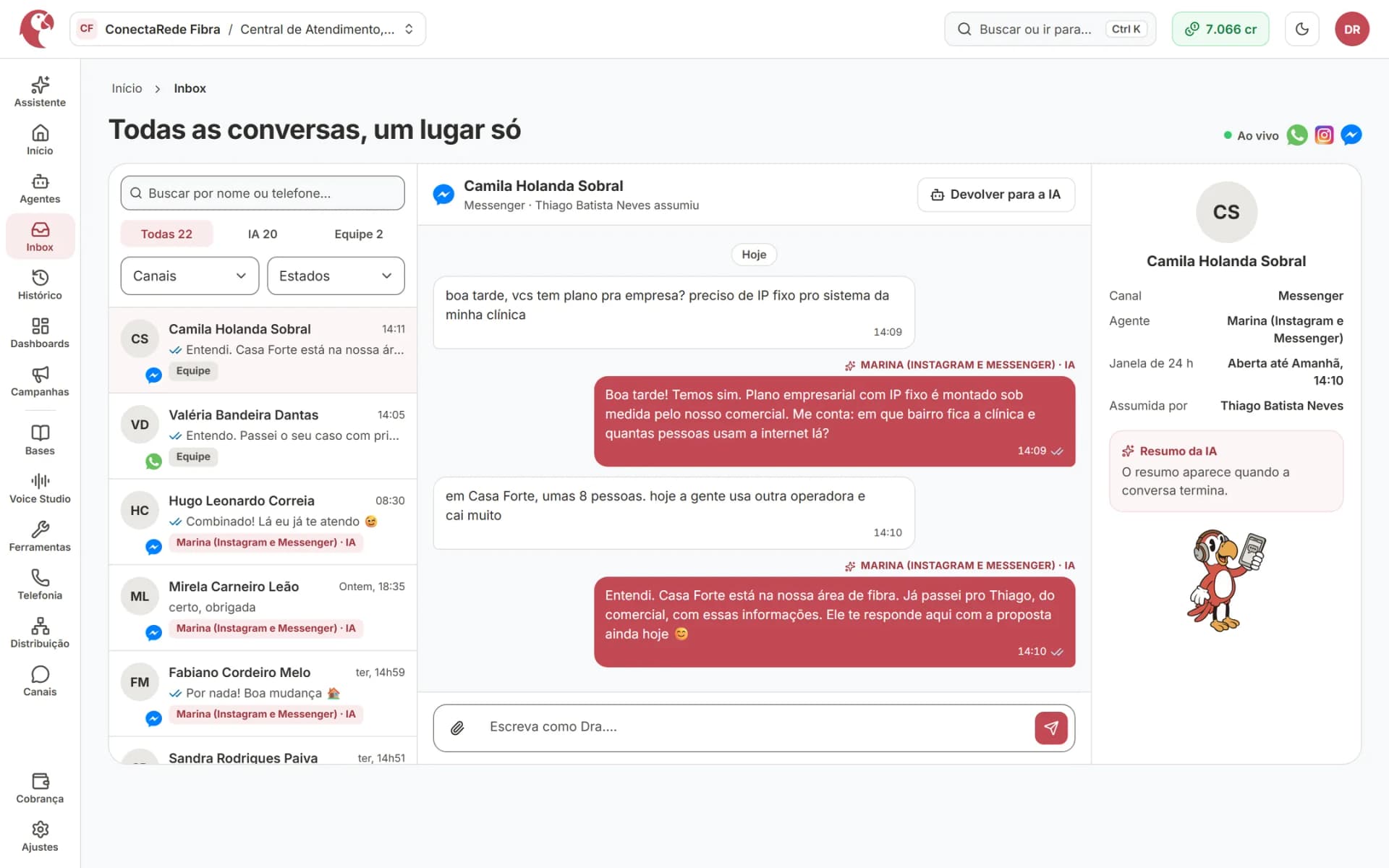Screen dimensions: 1389x868
Task: Click the Marina IA tag on Mirela's conversation
Action: pos(266,628)
